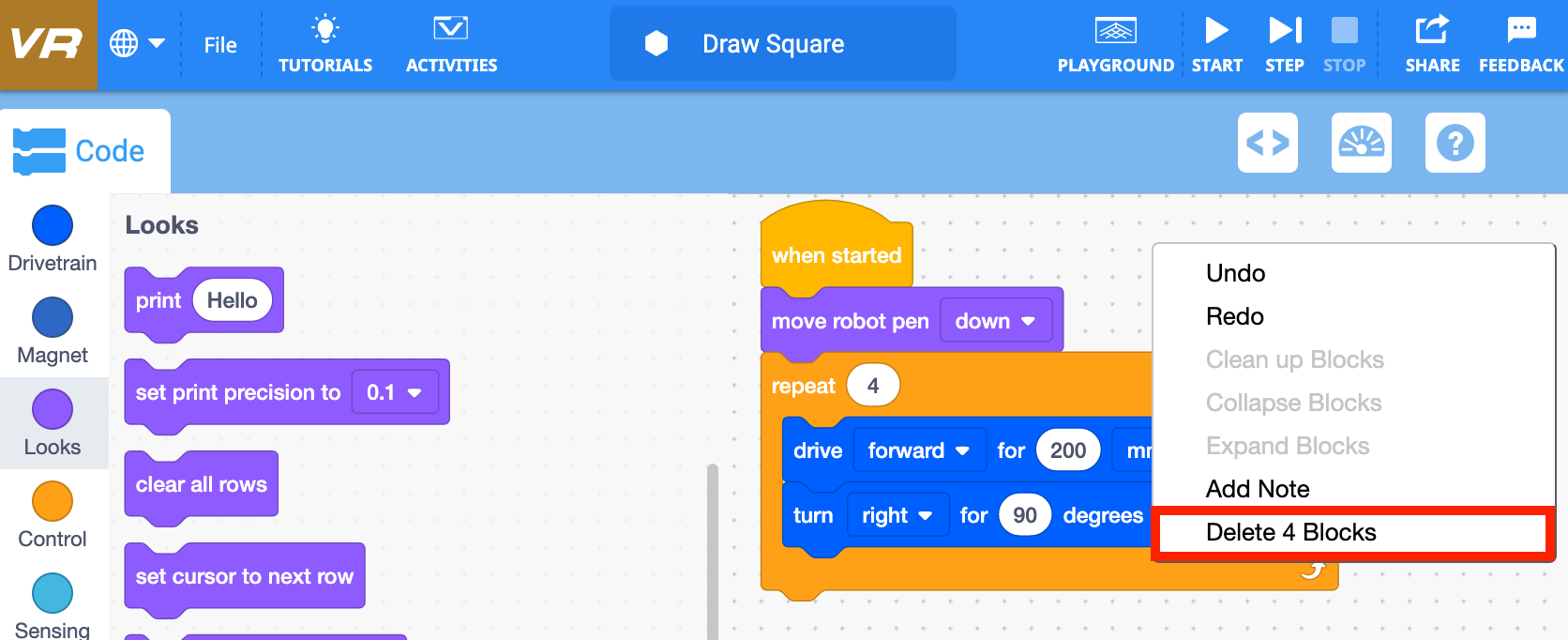
Task: Open the robot pen down dropdown
Action: click(x=995, y=321)
